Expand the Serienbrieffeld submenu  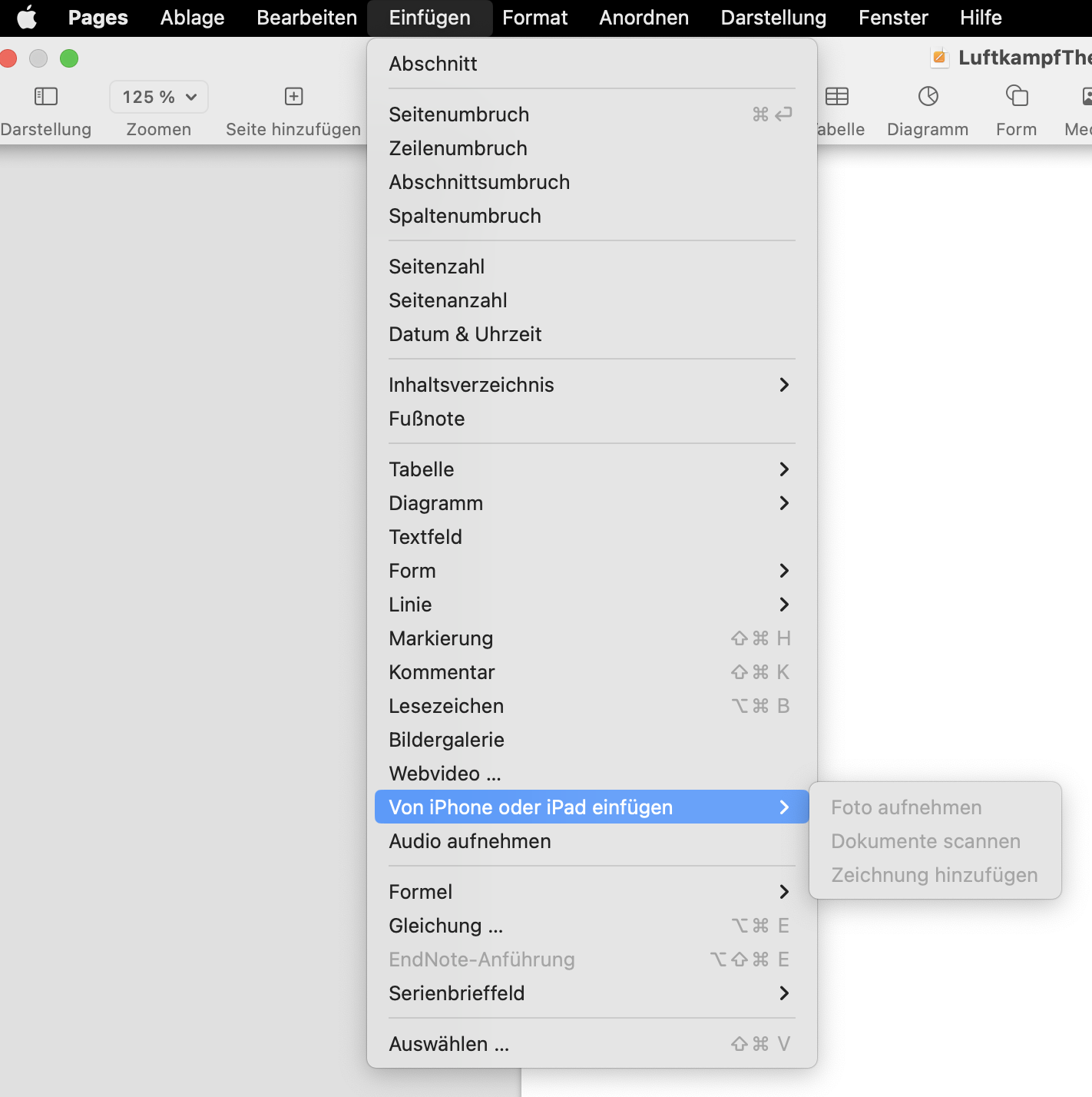(591, 993)
